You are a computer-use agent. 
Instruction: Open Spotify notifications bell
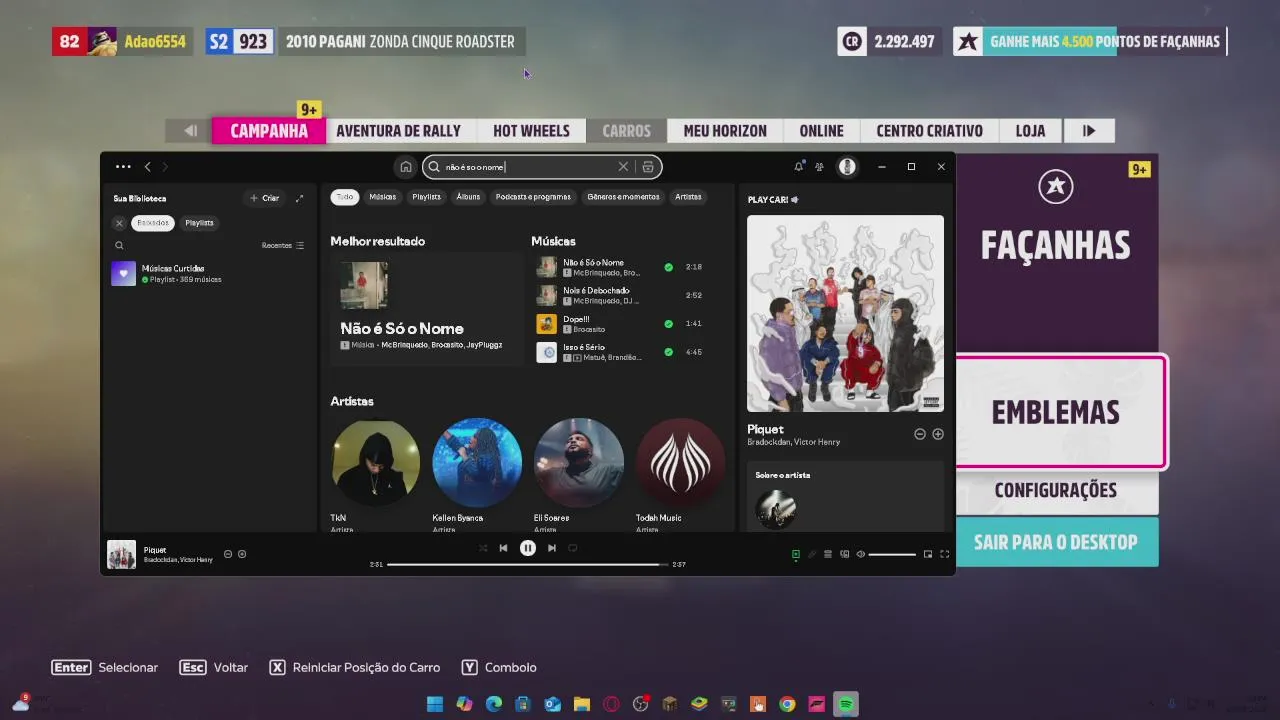coord(798,167)
